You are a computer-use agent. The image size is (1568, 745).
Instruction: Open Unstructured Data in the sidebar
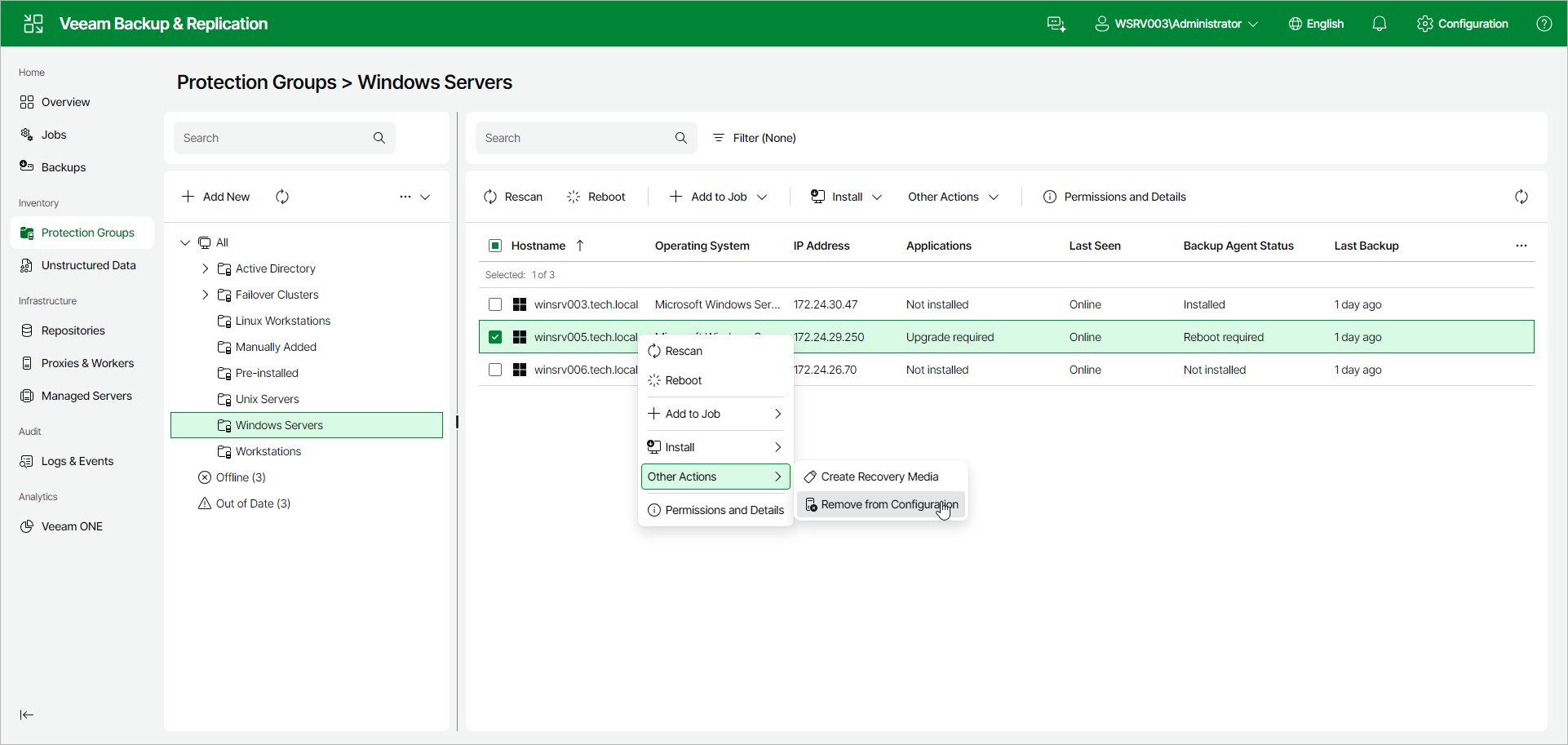pos(82,265)
